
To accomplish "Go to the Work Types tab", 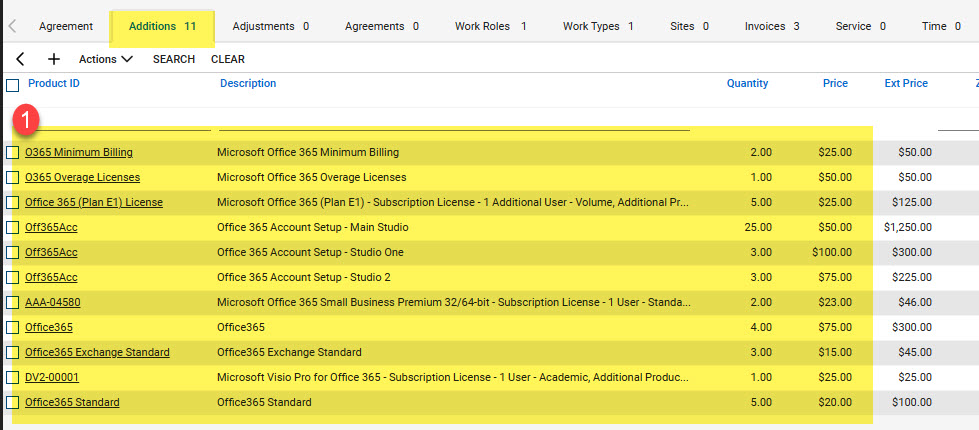I will (598, 26).
